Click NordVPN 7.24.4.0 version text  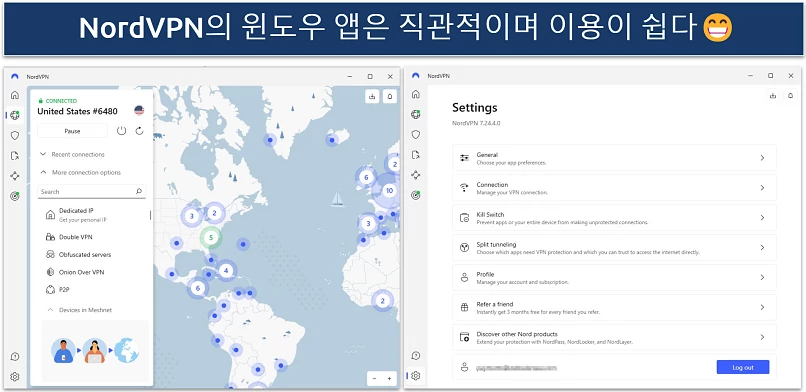tap(475, 123)
